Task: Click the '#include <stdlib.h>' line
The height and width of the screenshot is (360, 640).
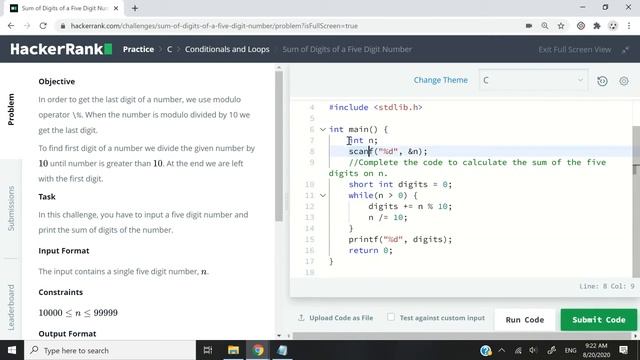Action: pos(376,107)
